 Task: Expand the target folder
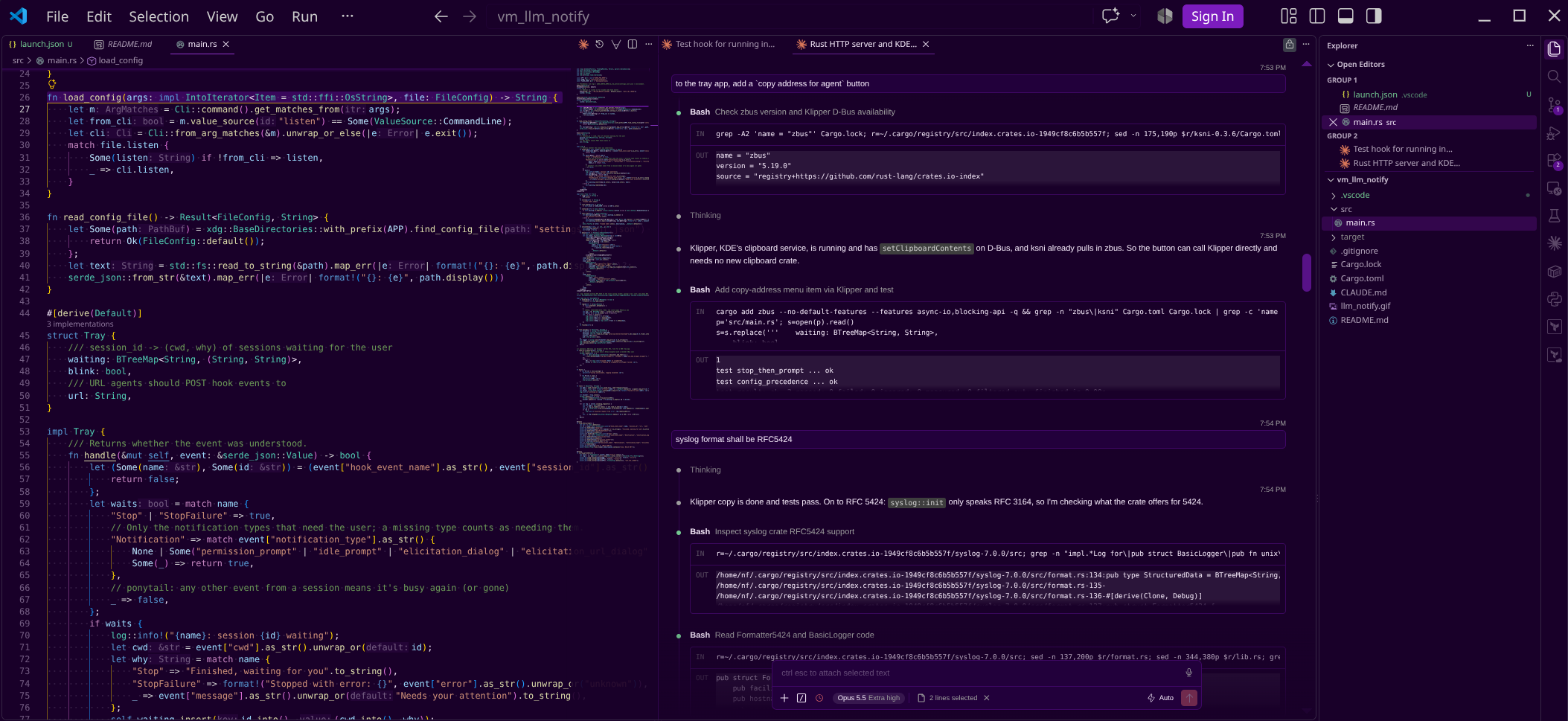tap(1351, 237)
